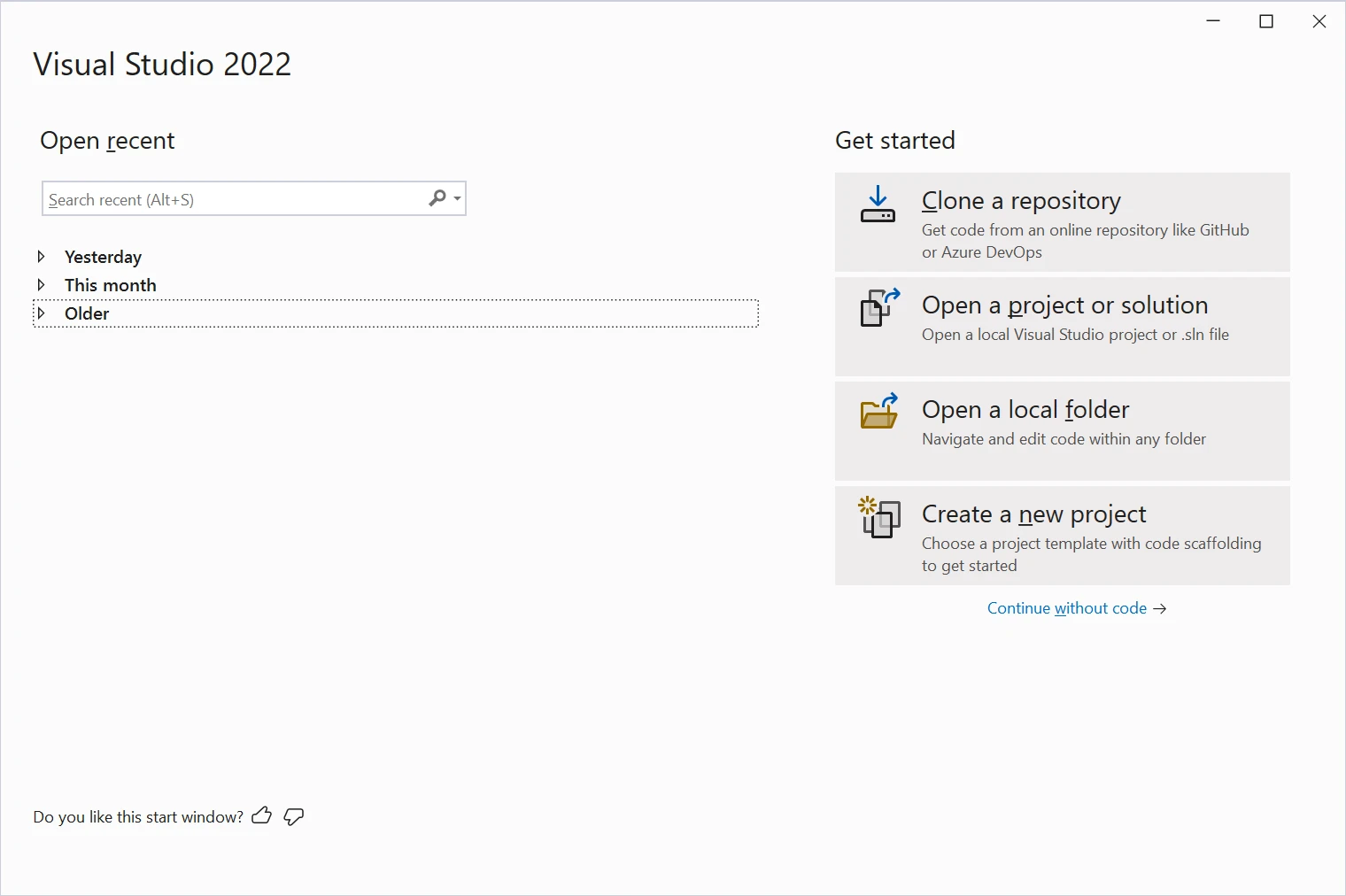Click the Create a new project icon
Image resolution: width=1346 pixels, height=896 pixels.
879,517
